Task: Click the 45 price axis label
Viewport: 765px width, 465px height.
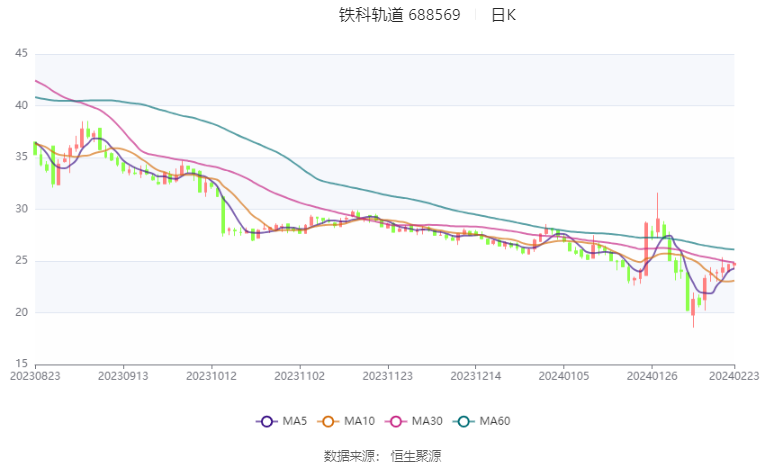Action: pos(21,53)
